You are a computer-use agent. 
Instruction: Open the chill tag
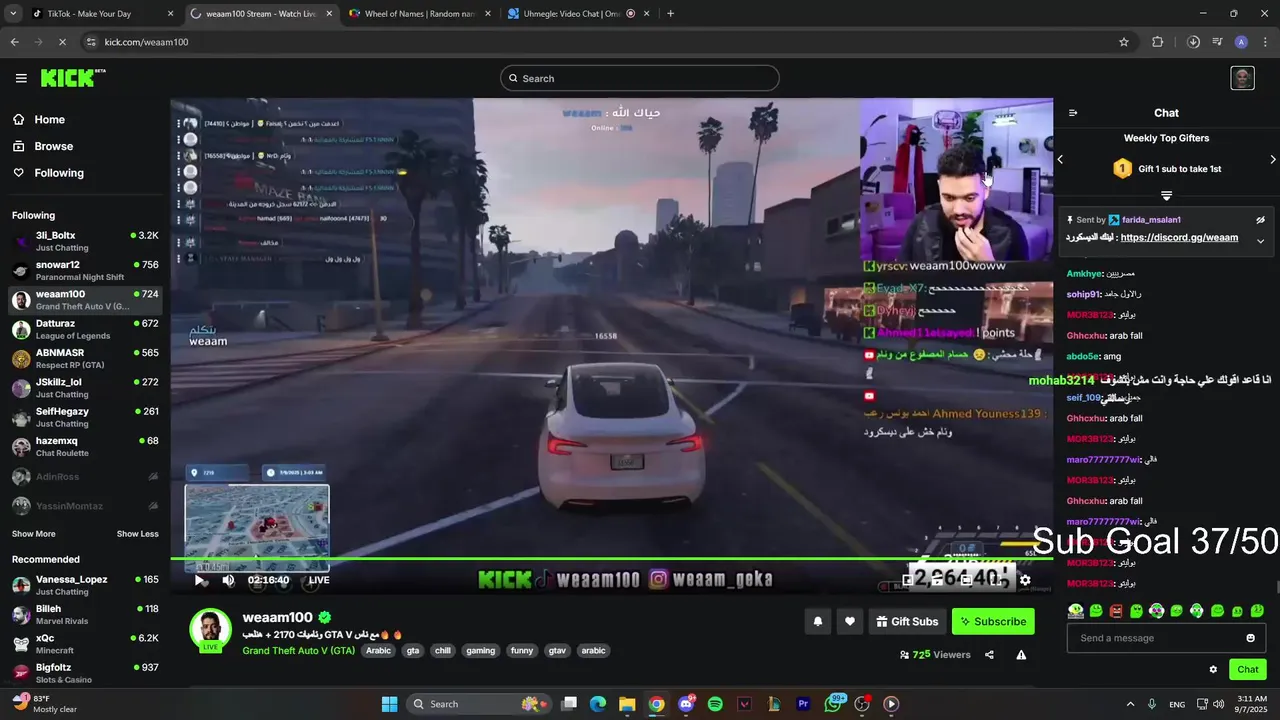point(443,651)
